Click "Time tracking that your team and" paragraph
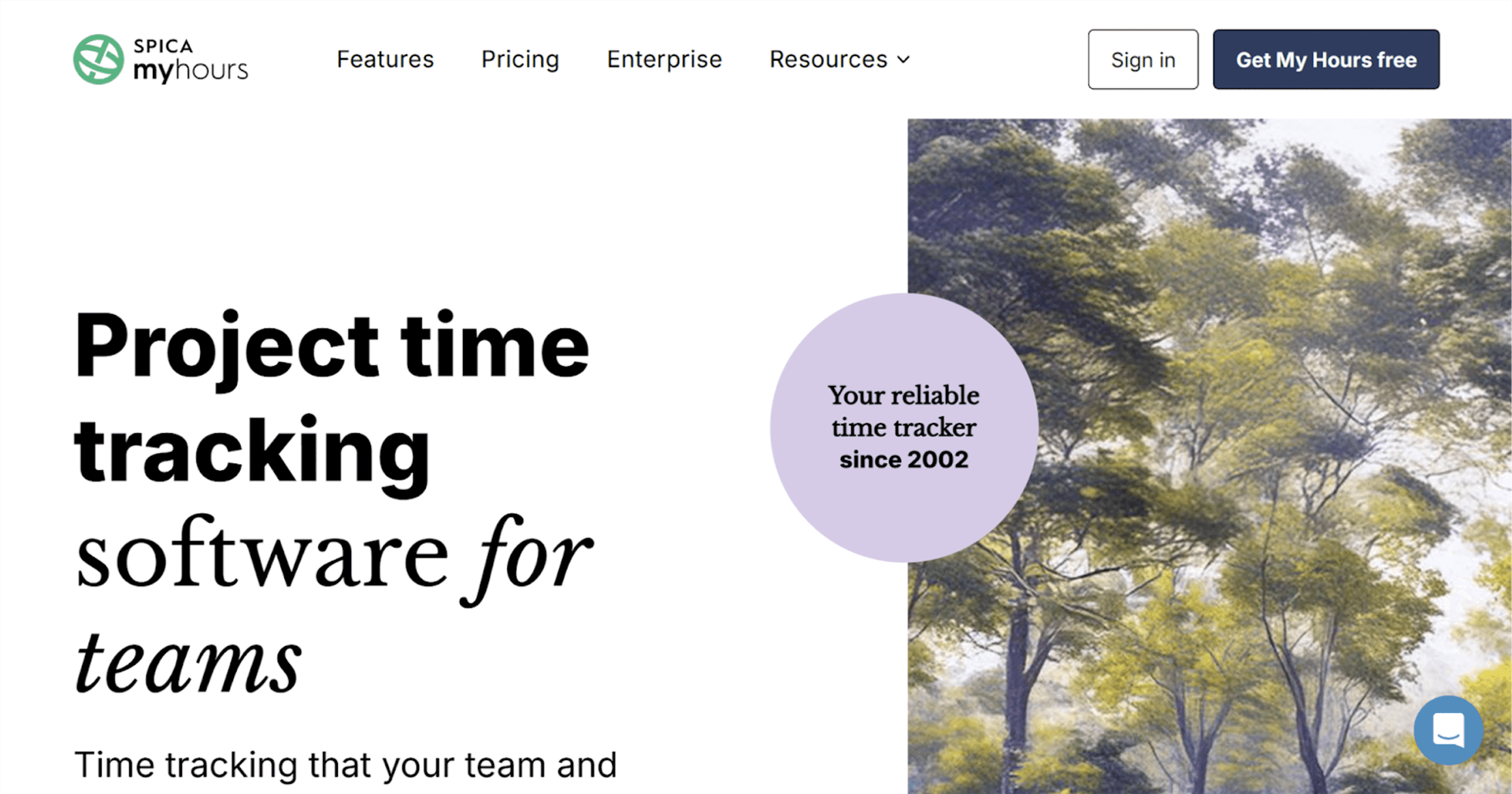This screenshot has width=1512, height=794. point(345,765)
